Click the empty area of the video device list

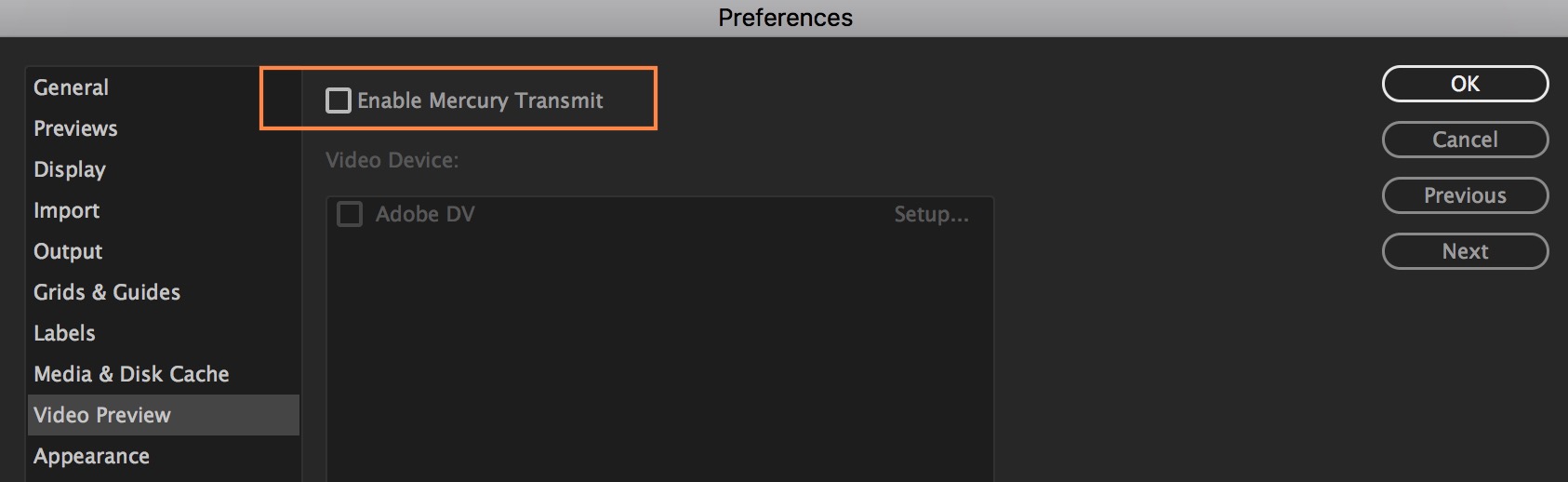[659, 363]
